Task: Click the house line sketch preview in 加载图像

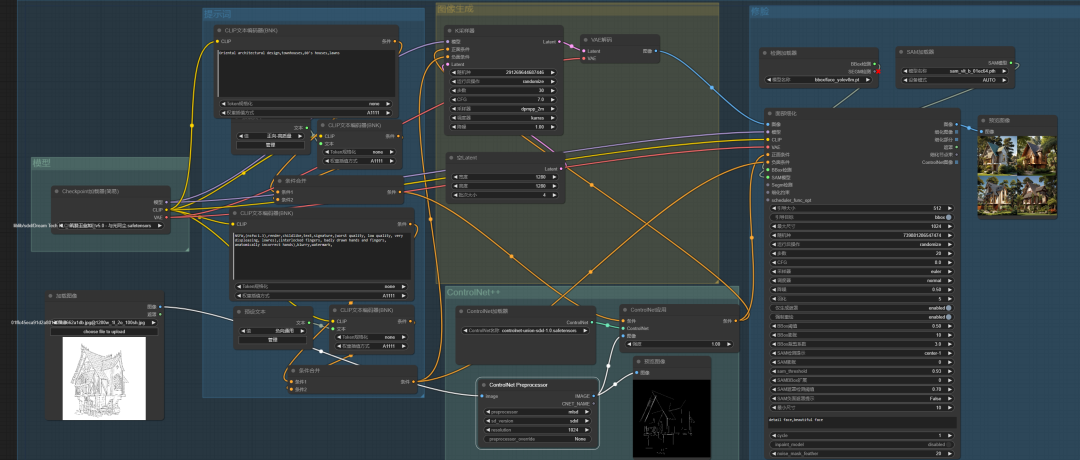Action: pos(104,378)
